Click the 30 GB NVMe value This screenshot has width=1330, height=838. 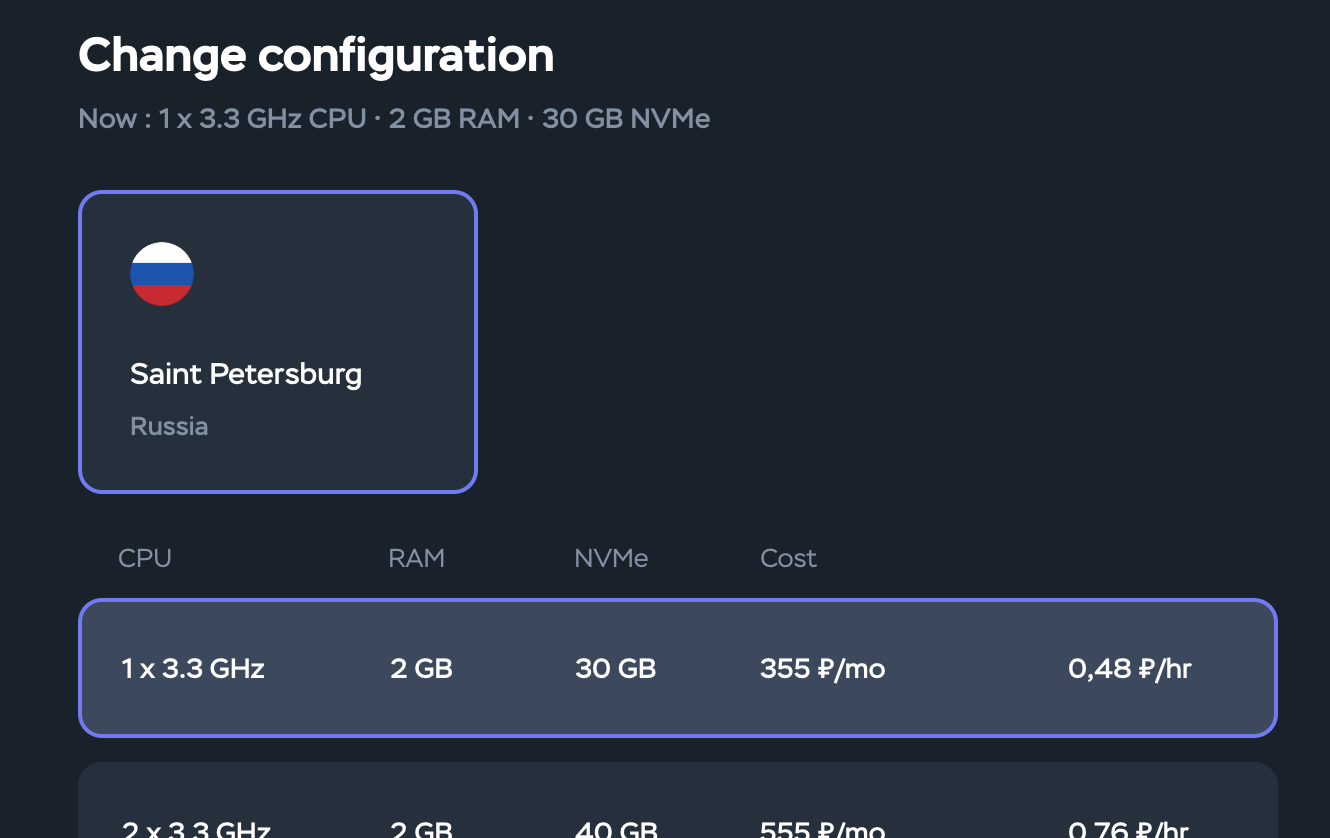point(615,668)
